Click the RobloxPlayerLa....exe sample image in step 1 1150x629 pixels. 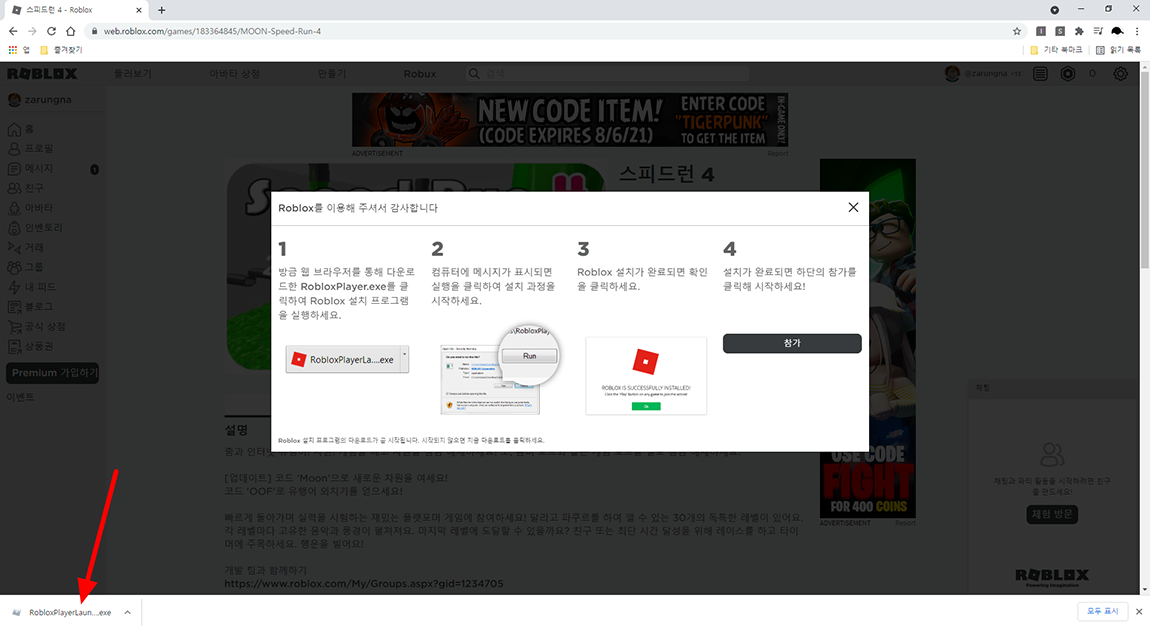[347, 359]
